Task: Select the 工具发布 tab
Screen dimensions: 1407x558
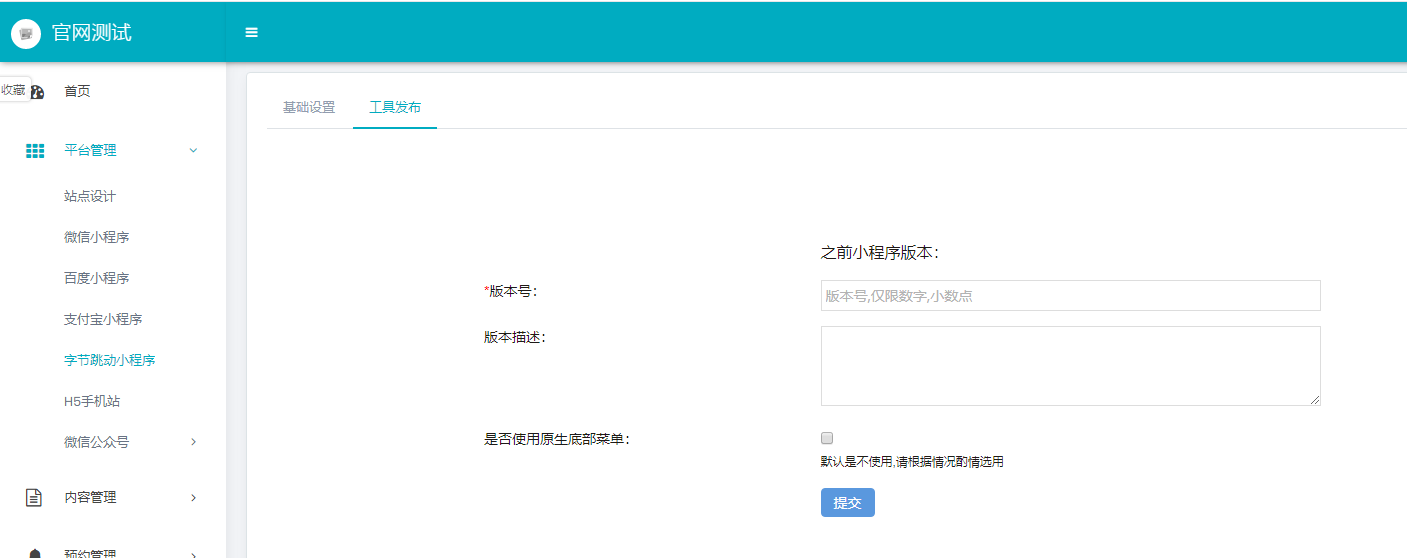Action: pos(395,108)
